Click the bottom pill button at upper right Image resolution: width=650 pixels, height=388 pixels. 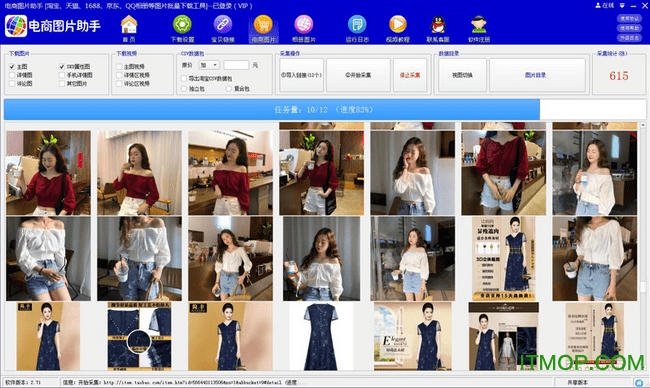coord(629,38)
